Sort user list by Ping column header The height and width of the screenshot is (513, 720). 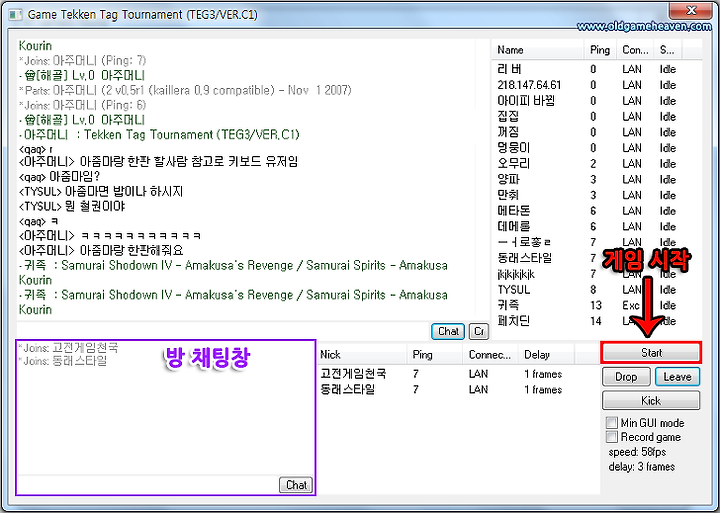coord(601,50)
